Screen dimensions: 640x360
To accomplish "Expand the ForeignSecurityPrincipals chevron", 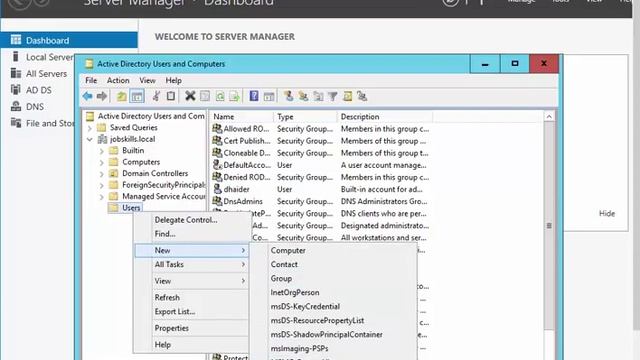I will 102,185.
